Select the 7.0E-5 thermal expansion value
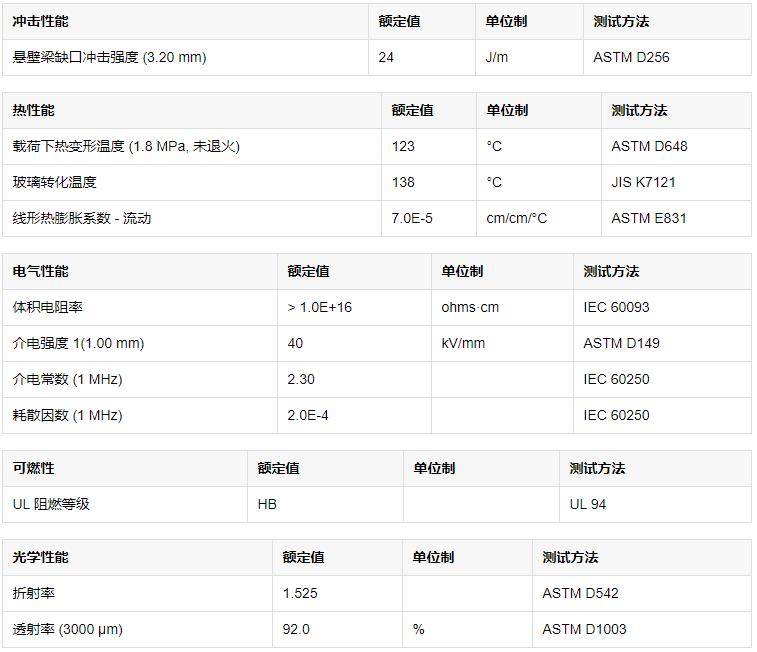The image size is (757, 652). tap(412, 218)
